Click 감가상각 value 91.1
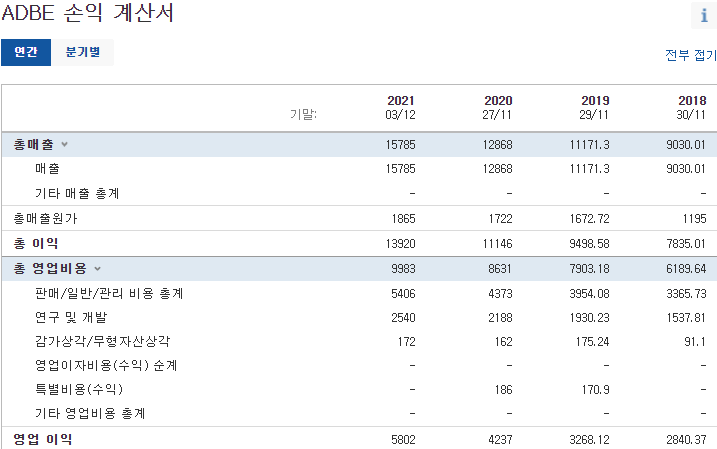This screenshot has width=717, height=449. tap(695, 342)
